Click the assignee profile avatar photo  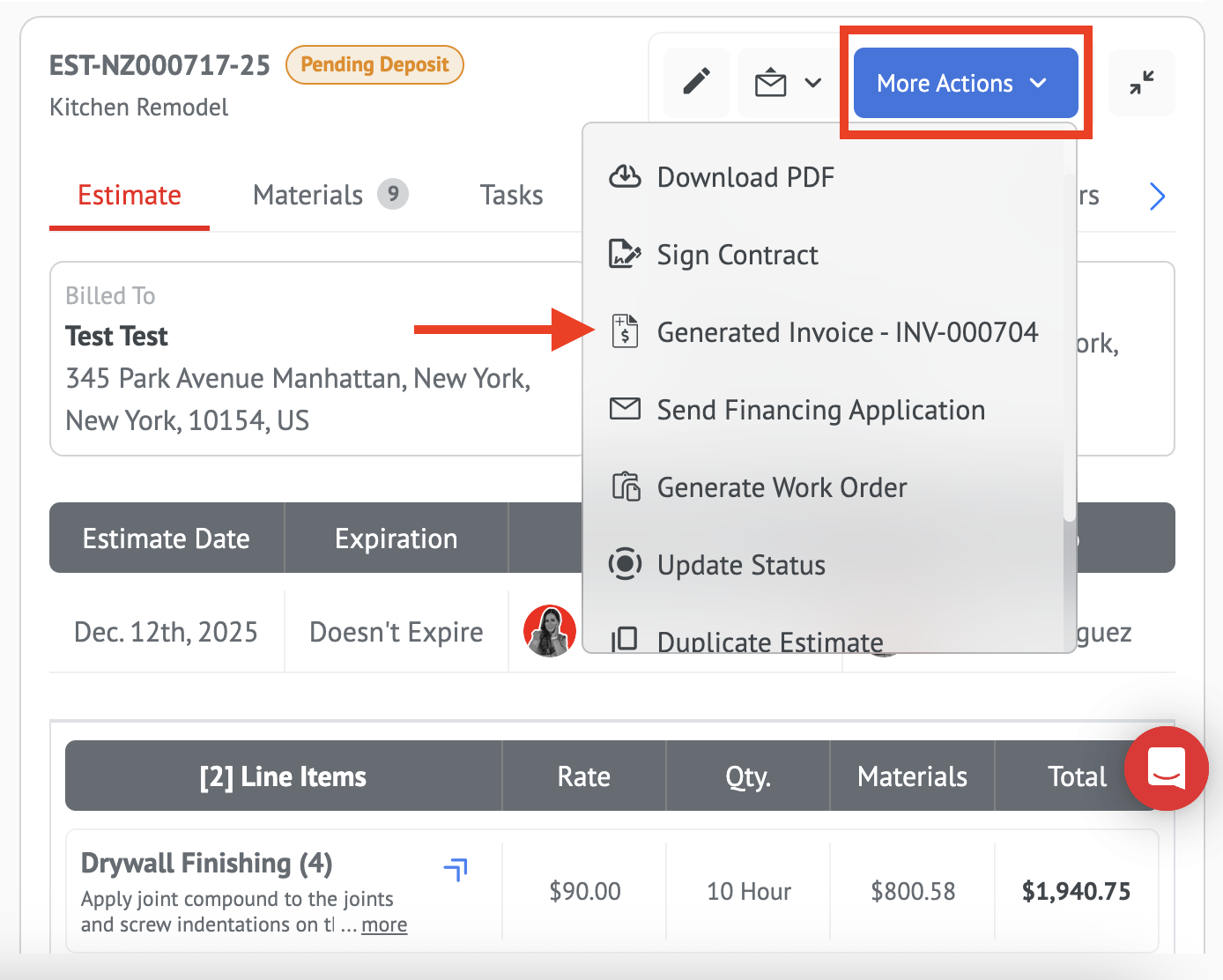coord(550,631)
